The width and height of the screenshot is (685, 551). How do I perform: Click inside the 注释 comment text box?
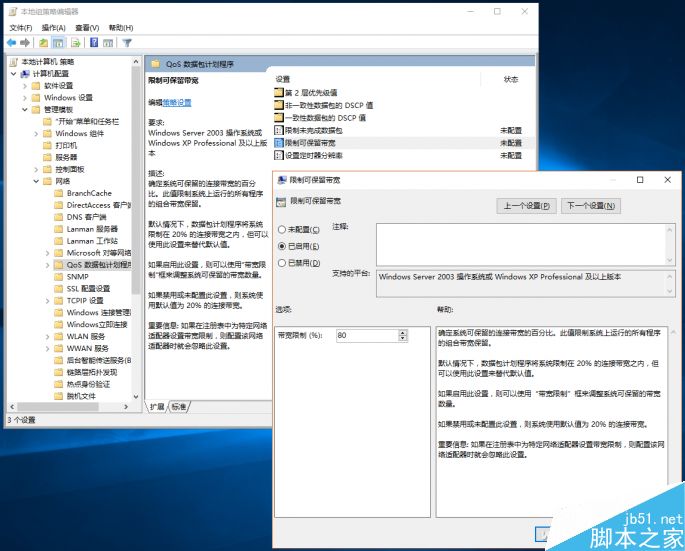(519, 243)
